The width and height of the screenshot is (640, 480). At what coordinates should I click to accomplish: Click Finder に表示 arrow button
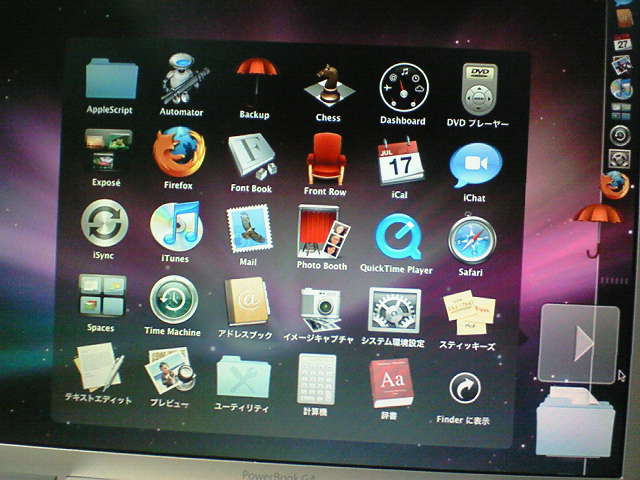[465, 388]
